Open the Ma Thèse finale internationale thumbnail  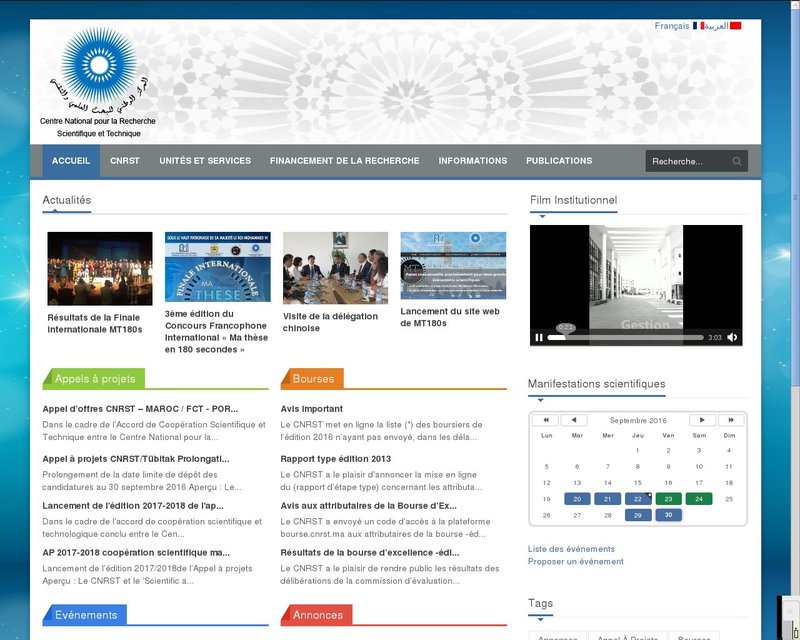pyautogui.click(x=217, y=266)
